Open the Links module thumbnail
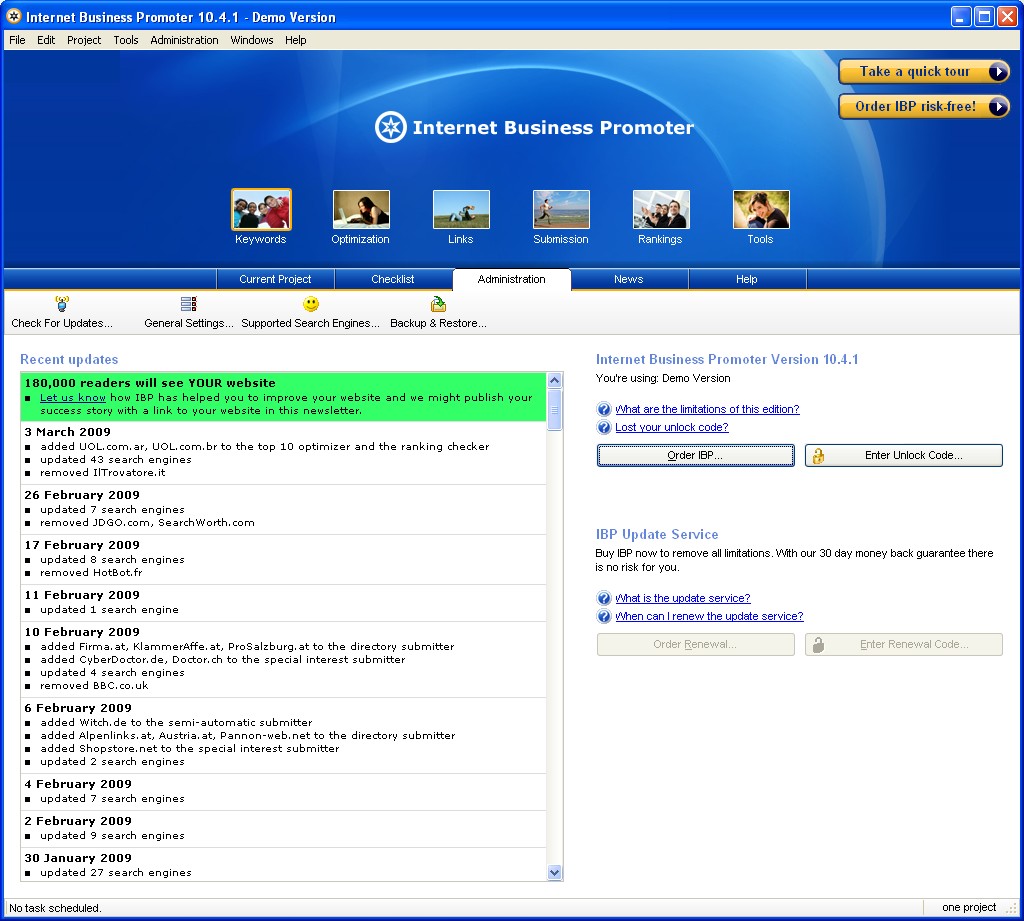The image size is (1024, 921). [x=461, y=210]
